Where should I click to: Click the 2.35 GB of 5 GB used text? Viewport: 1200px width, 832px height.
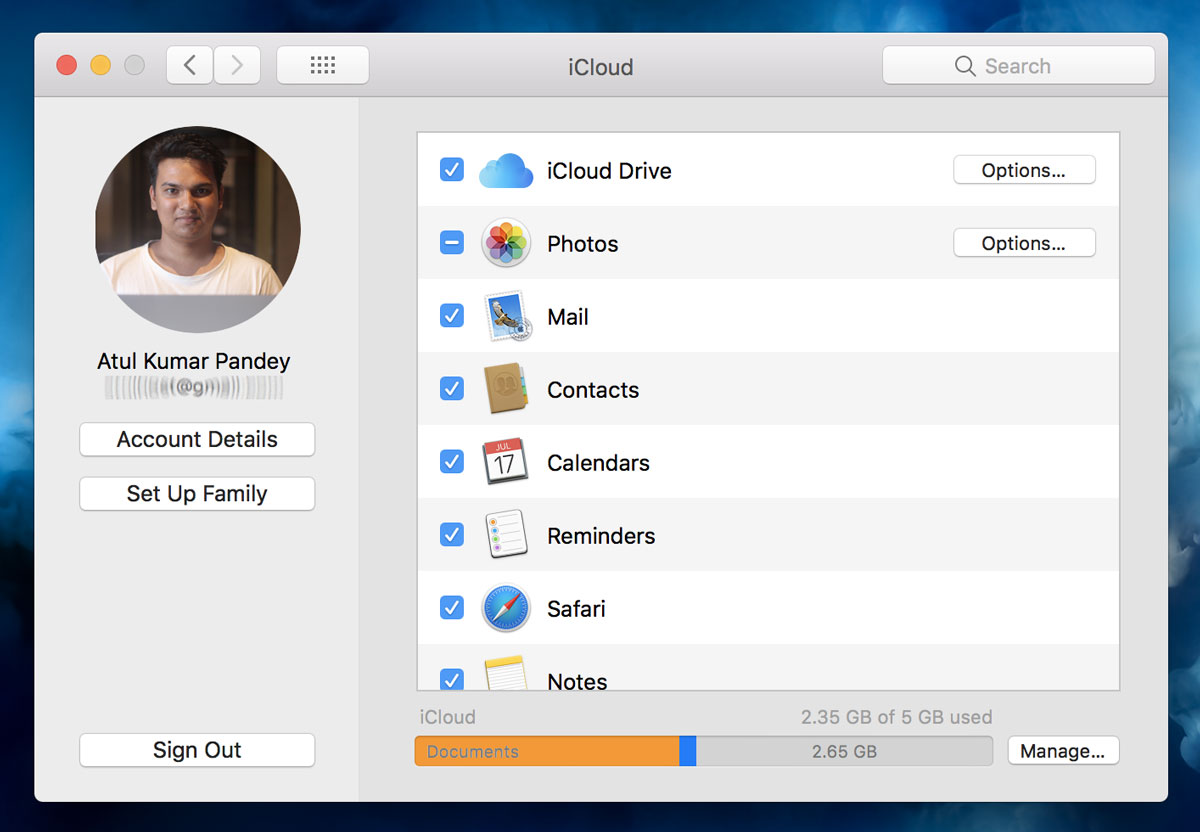[896, 717]
